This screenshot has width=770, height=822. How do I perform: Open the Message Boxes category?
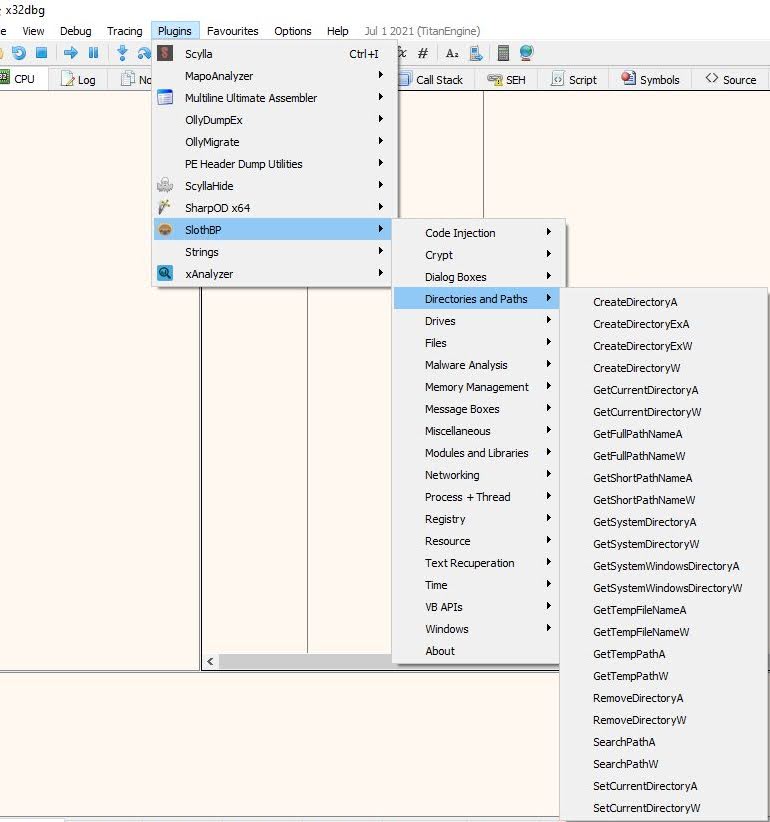click(476, 409)
